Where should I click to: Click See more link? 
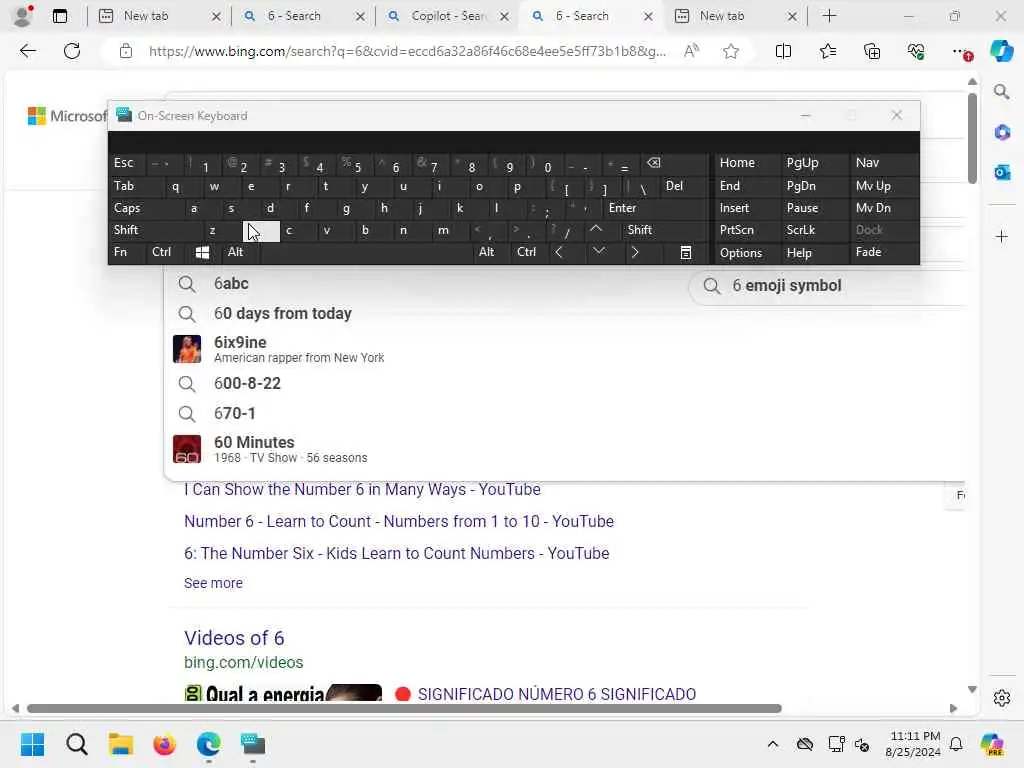[x=214, y=583]
